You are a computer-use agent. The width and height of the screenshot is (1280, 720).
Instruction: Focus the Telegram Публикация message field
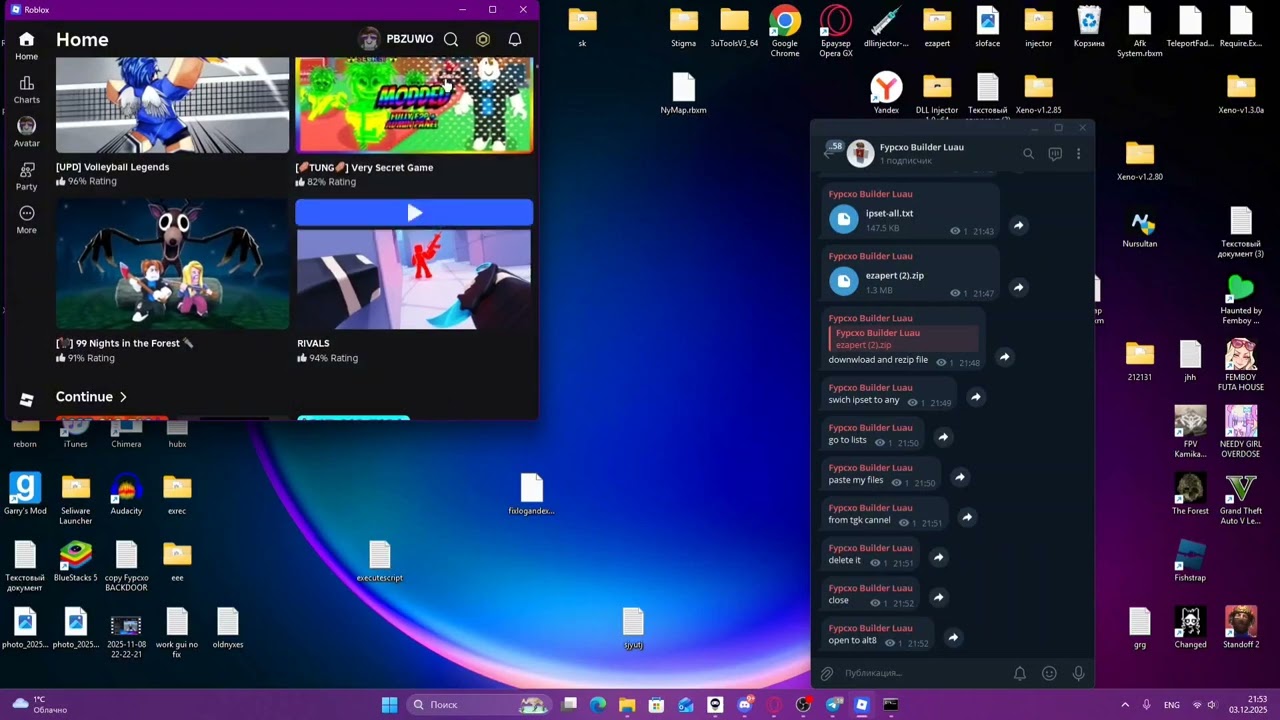[x=920, y=673]
